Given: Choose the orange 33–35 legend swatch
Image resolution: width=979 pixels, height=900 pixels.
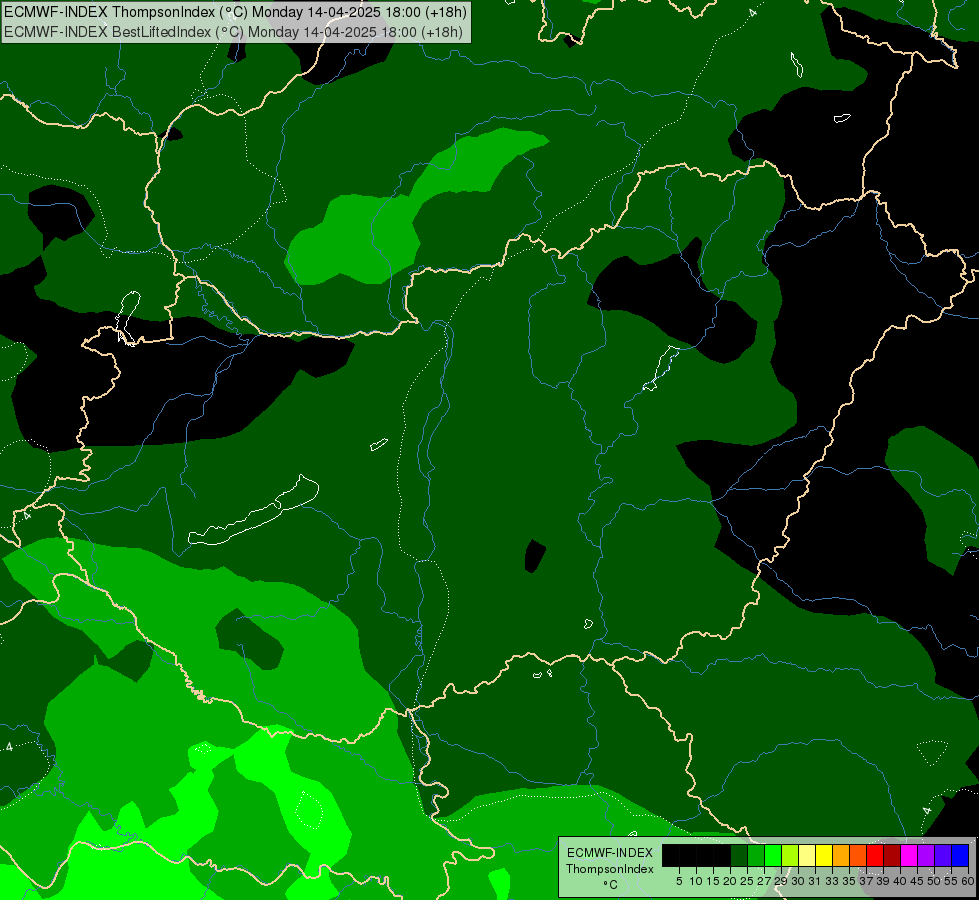Looking at the screenshot, I should coord(840,855).
